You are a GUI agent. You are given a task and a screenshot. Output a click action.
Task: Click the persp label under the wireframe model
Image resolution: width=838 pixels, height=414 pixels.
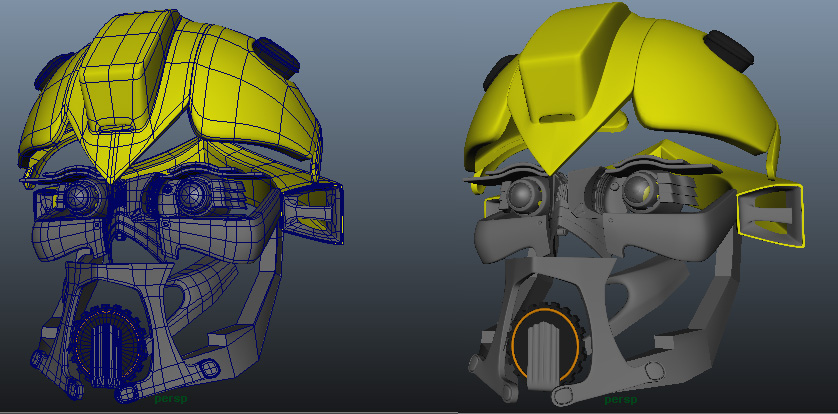pos(171,399)
